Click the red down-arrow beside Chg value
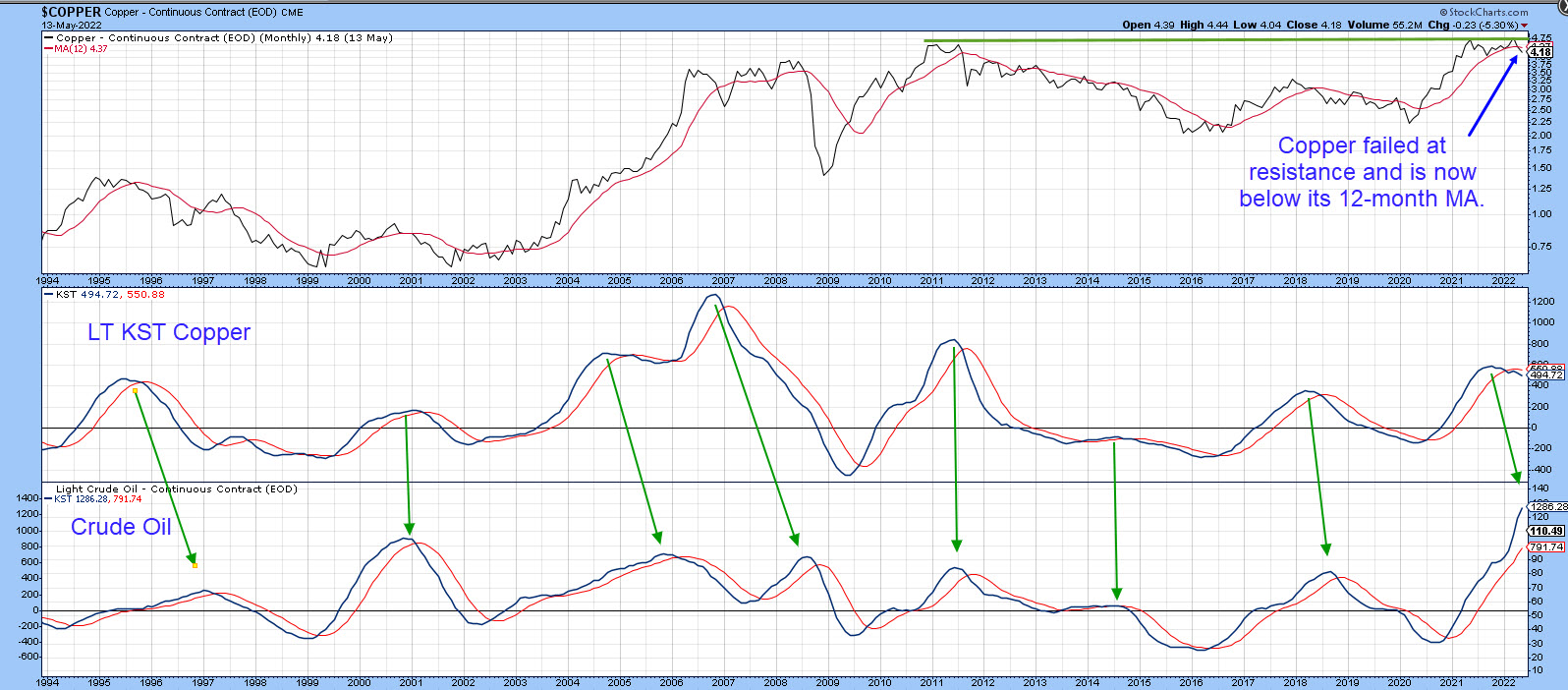This screenshot has width=1568, height=690. tap(1525, 26)
